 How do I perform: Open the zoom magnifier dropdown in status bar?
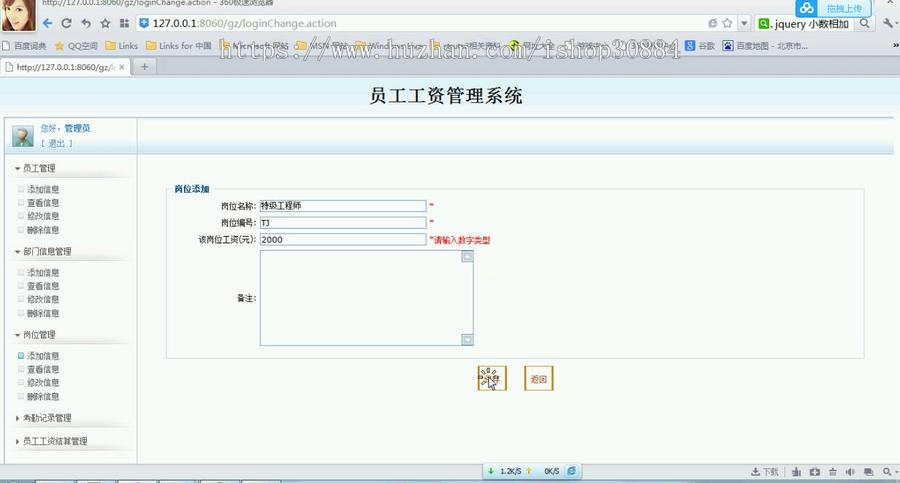tap(889, 472)
